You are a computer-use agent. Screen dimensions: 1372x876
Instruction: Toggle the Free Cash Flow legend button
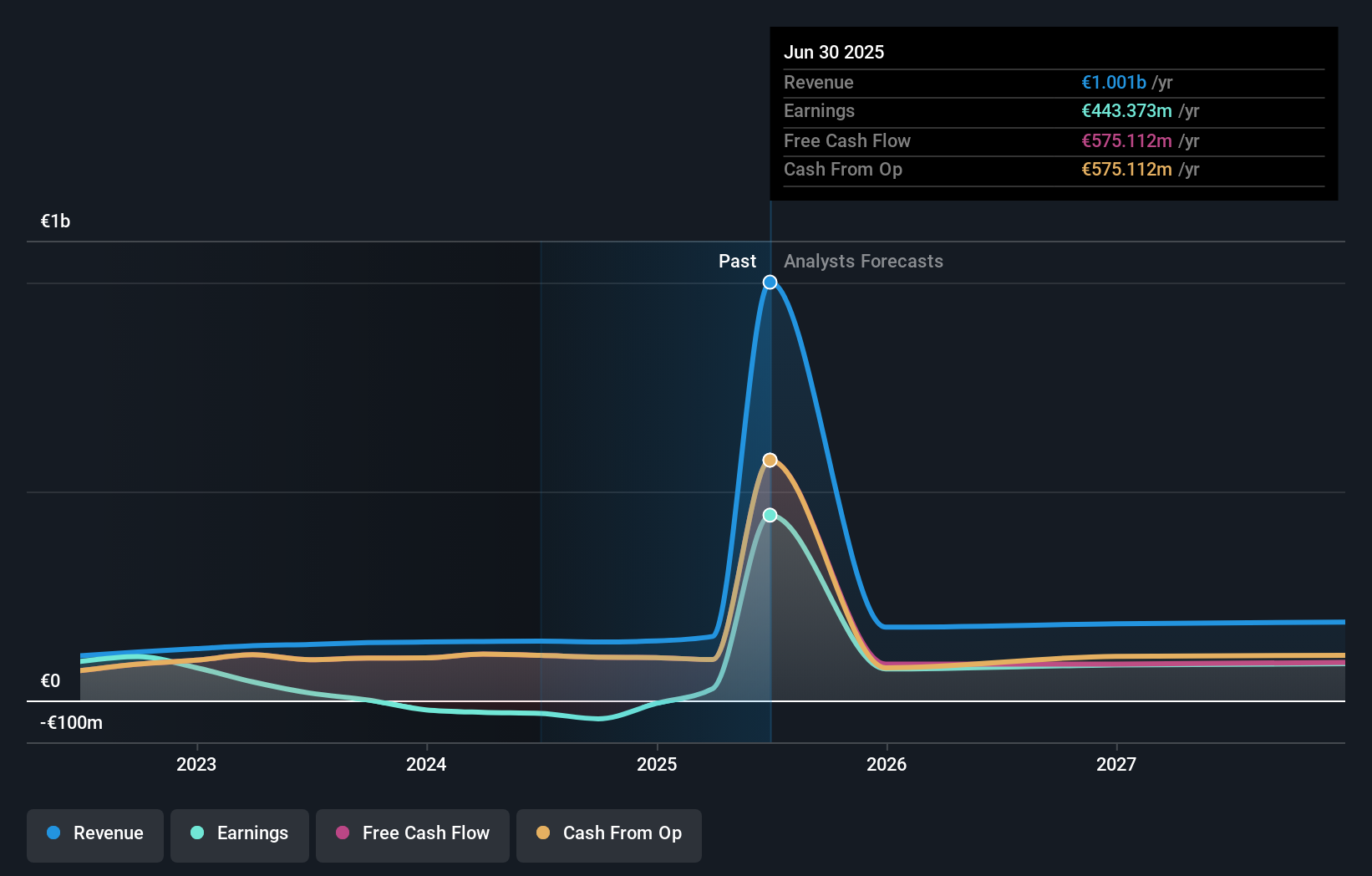(413, 835)
